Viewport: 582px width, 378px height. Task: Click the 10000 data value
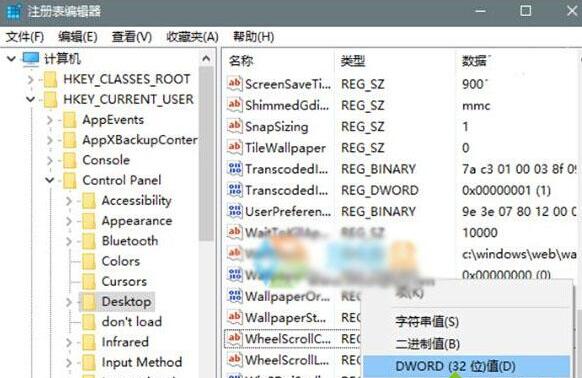(x=480, y=233)
